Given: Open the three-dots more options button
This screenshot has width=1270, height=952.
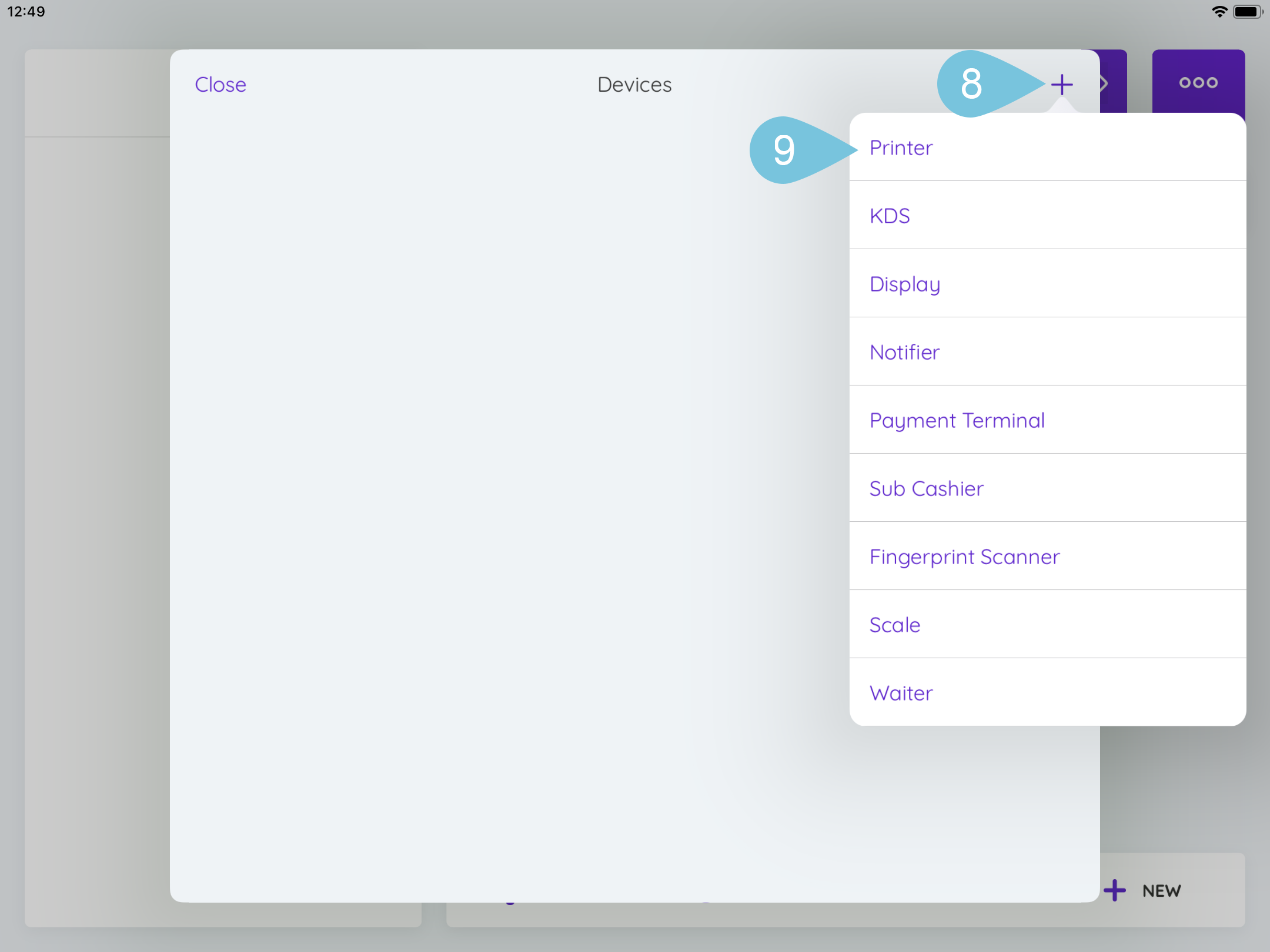Looking at the screenshot, I should pyautogui.click(x=1198, y=82).
